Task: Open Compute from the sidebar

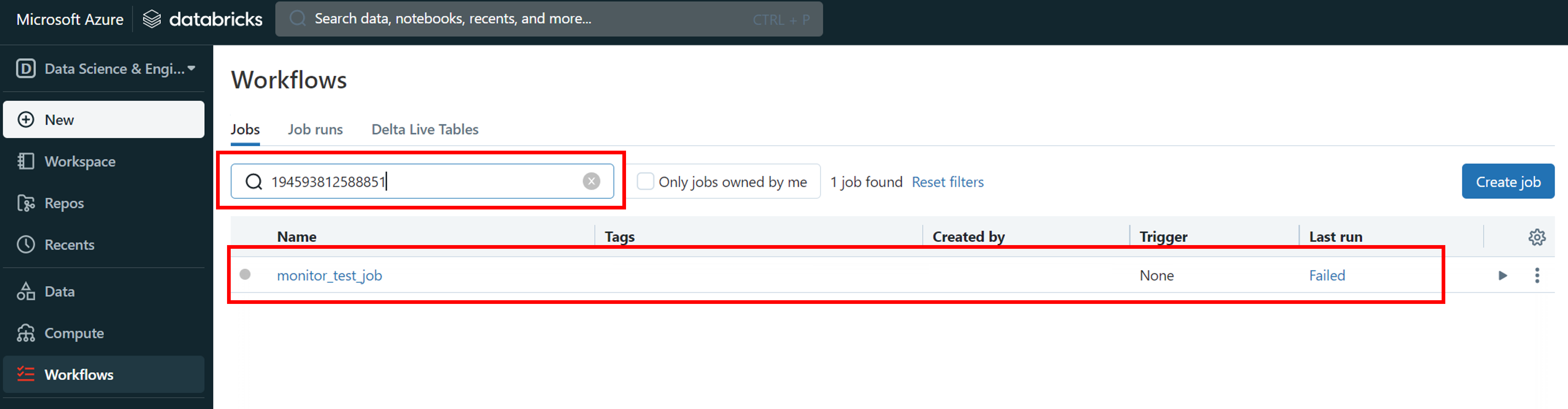Action: click(73, 334)
